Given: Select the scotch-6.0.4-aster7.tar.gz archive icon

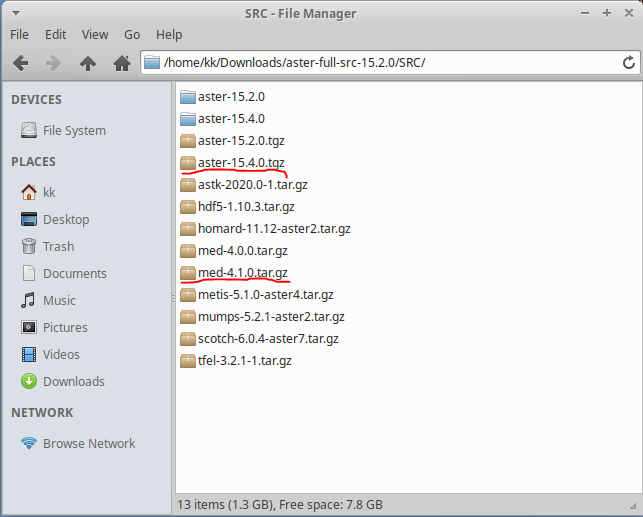Looking at the screenshot, I should [x=188, y=339].
